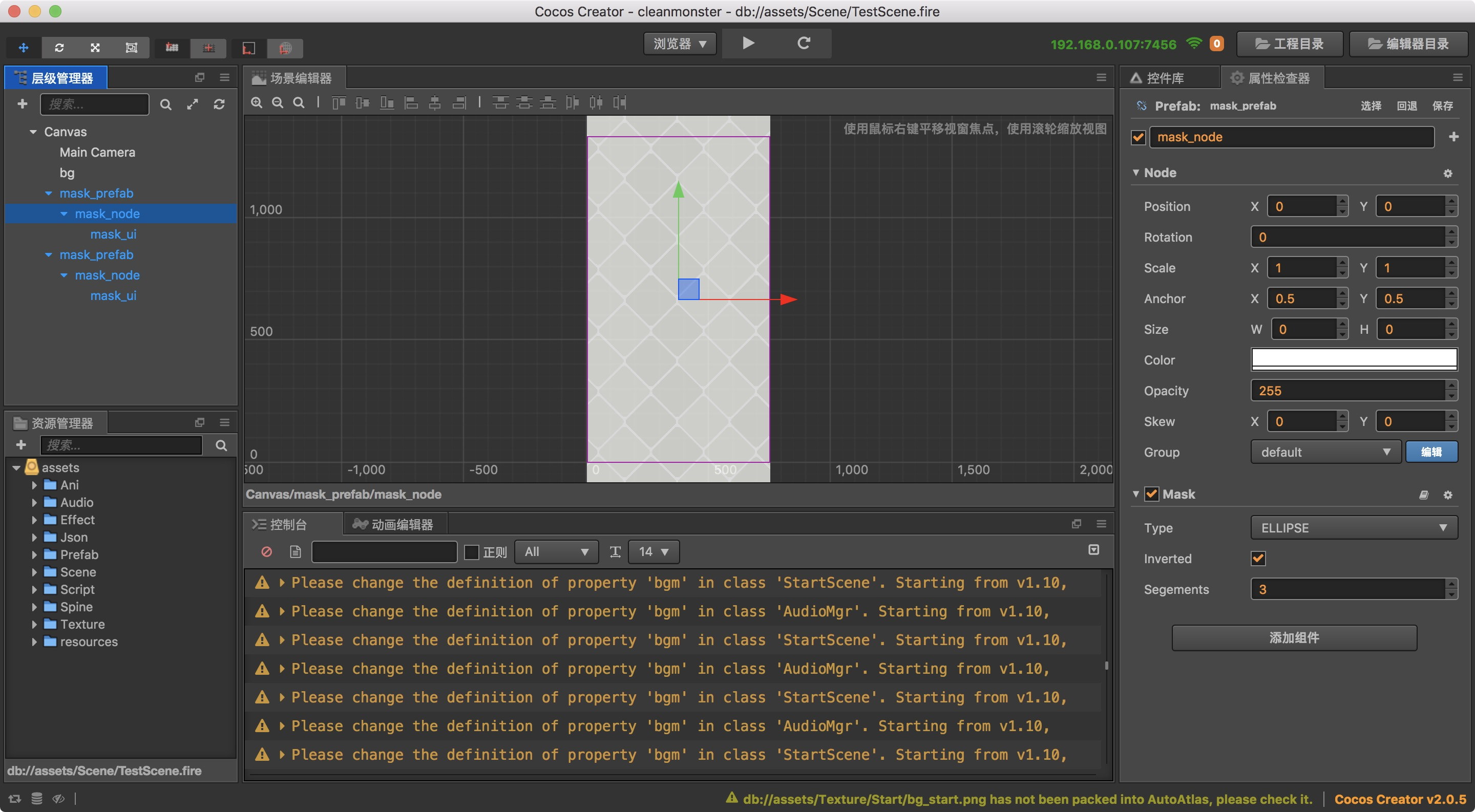Image resolution: width=1475 pixels, height=812 pixels.
Task: Zoom in the scene editor view
Action: pos(257,102)
